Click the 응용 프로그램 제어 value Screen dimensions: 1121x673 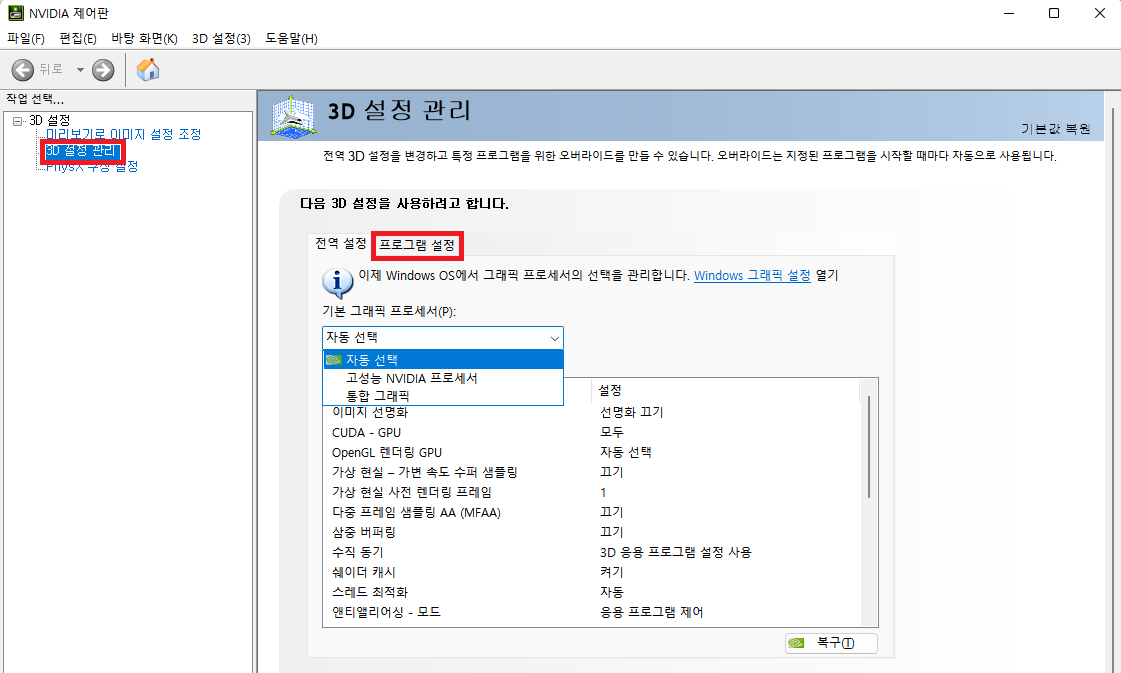coord(651,612)
